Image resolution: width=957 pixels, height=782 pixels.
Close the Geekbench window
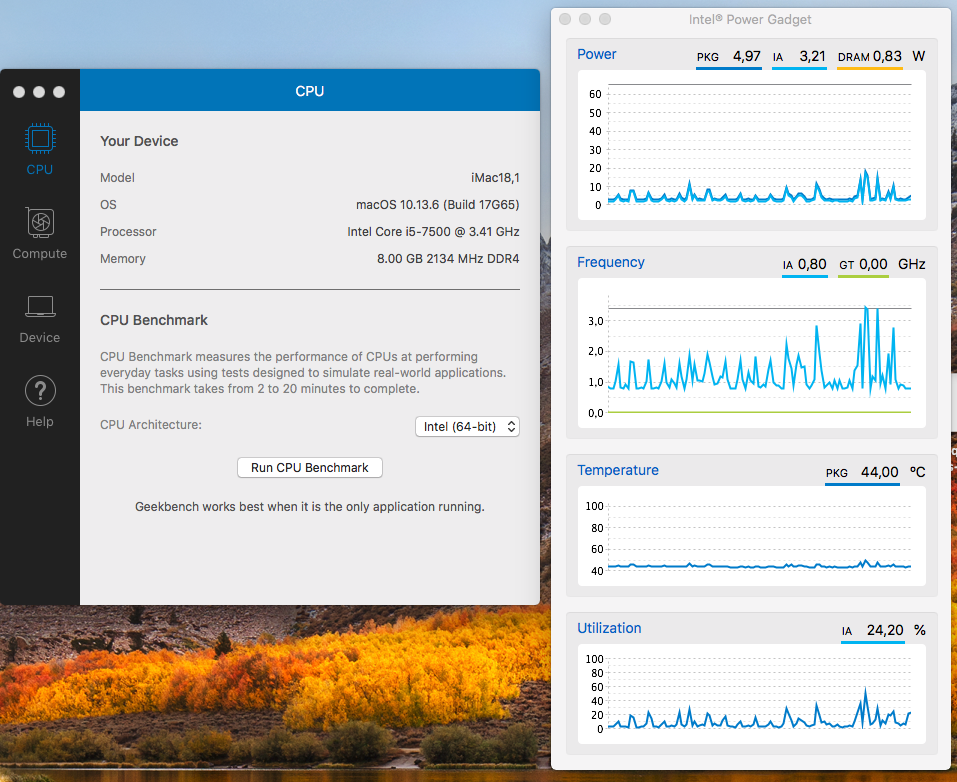[19, 92]
